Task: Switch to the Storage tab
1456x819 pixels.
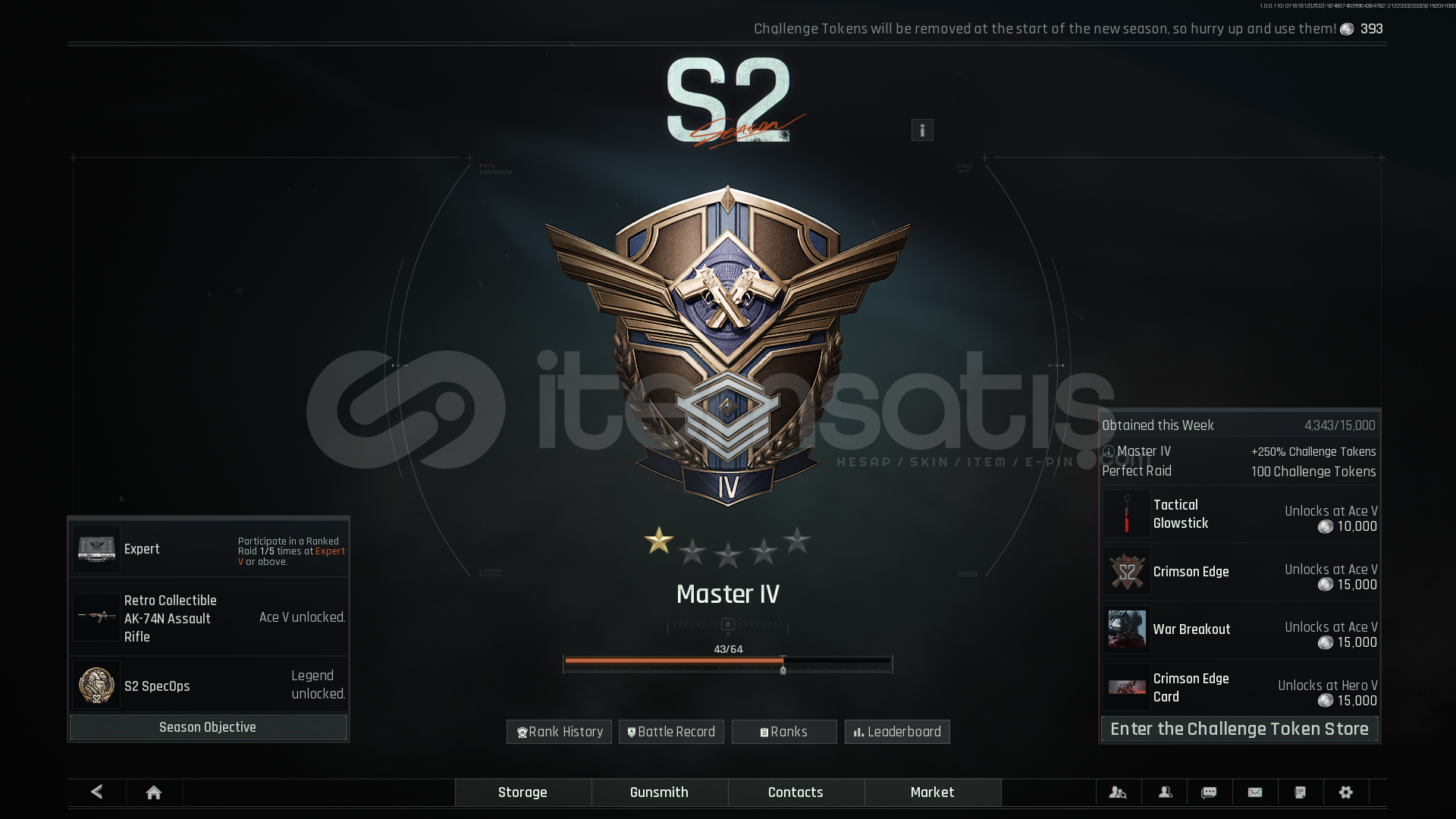Action: [522, 792]
